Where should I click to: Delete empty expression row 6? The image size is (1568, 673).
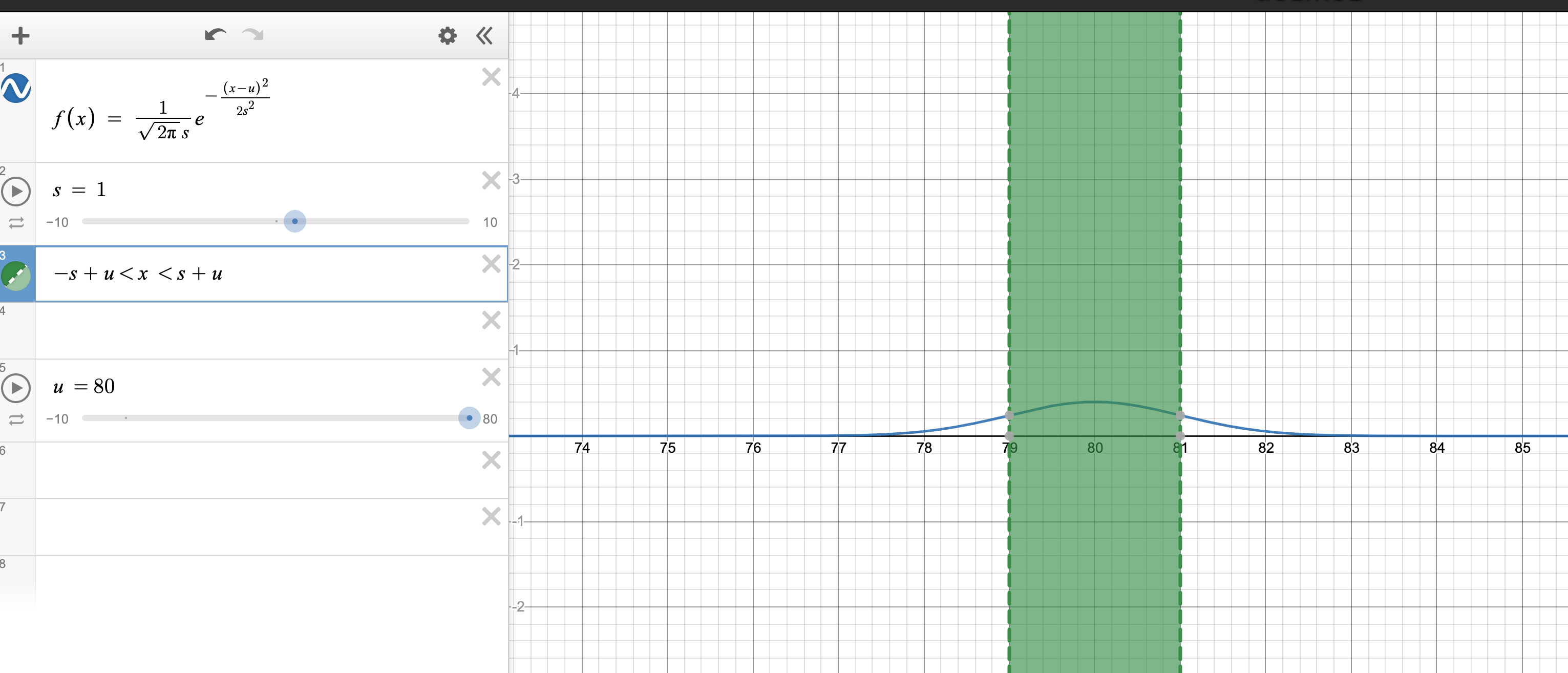[491, 460]
